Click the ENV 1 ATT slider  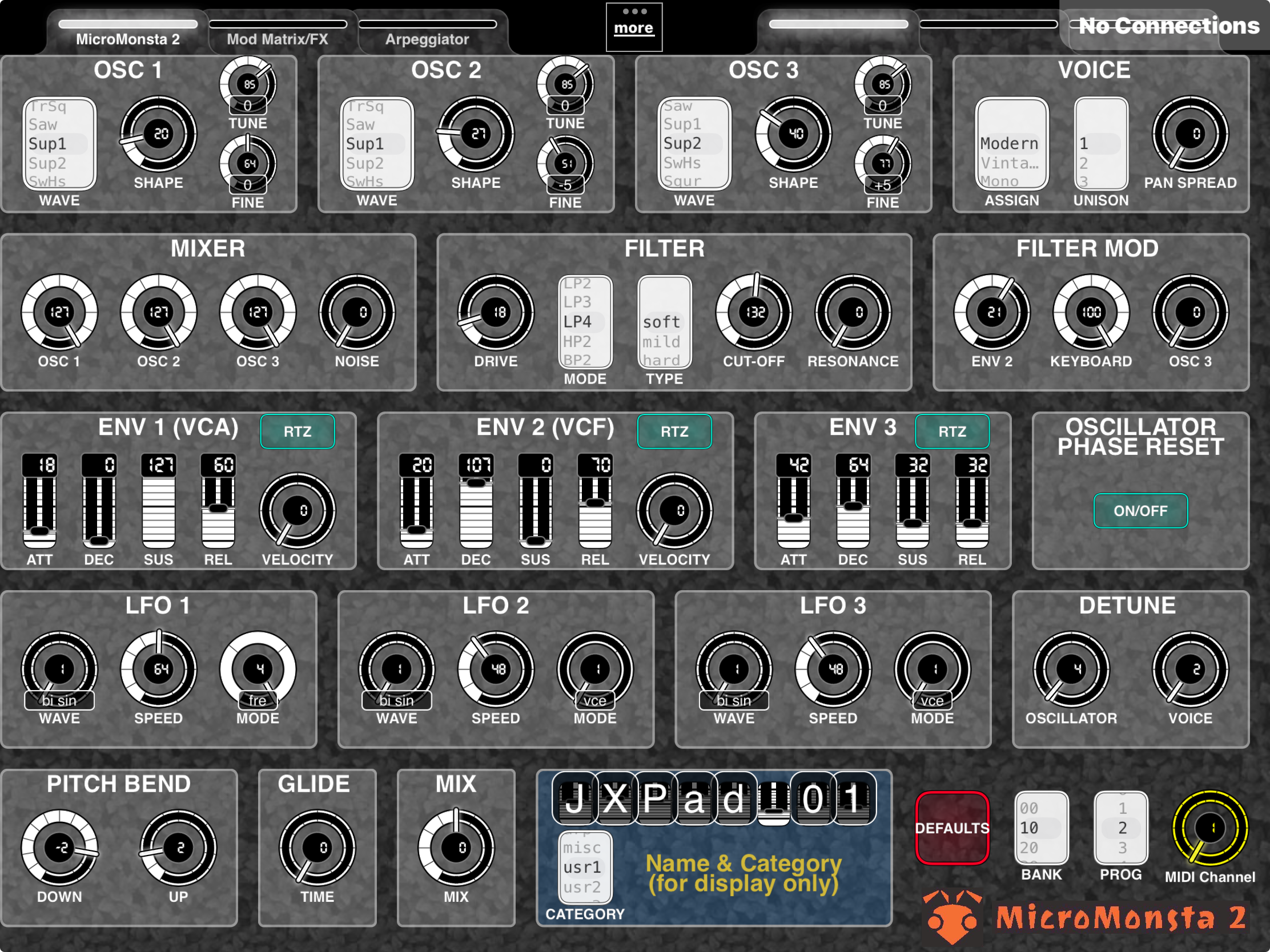[39, 501]
